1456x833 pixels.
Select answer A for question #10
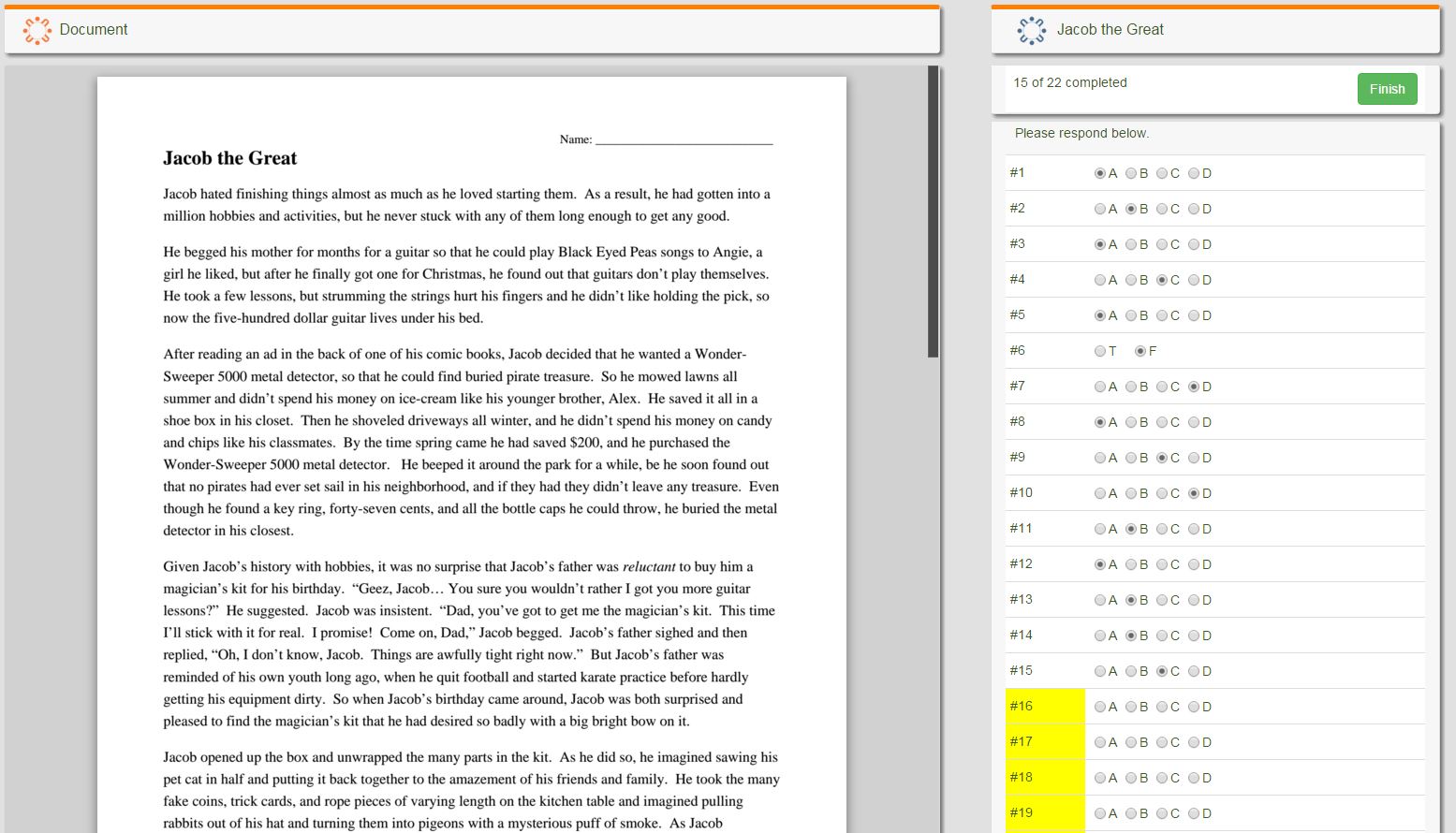[x=1100, y=493]
